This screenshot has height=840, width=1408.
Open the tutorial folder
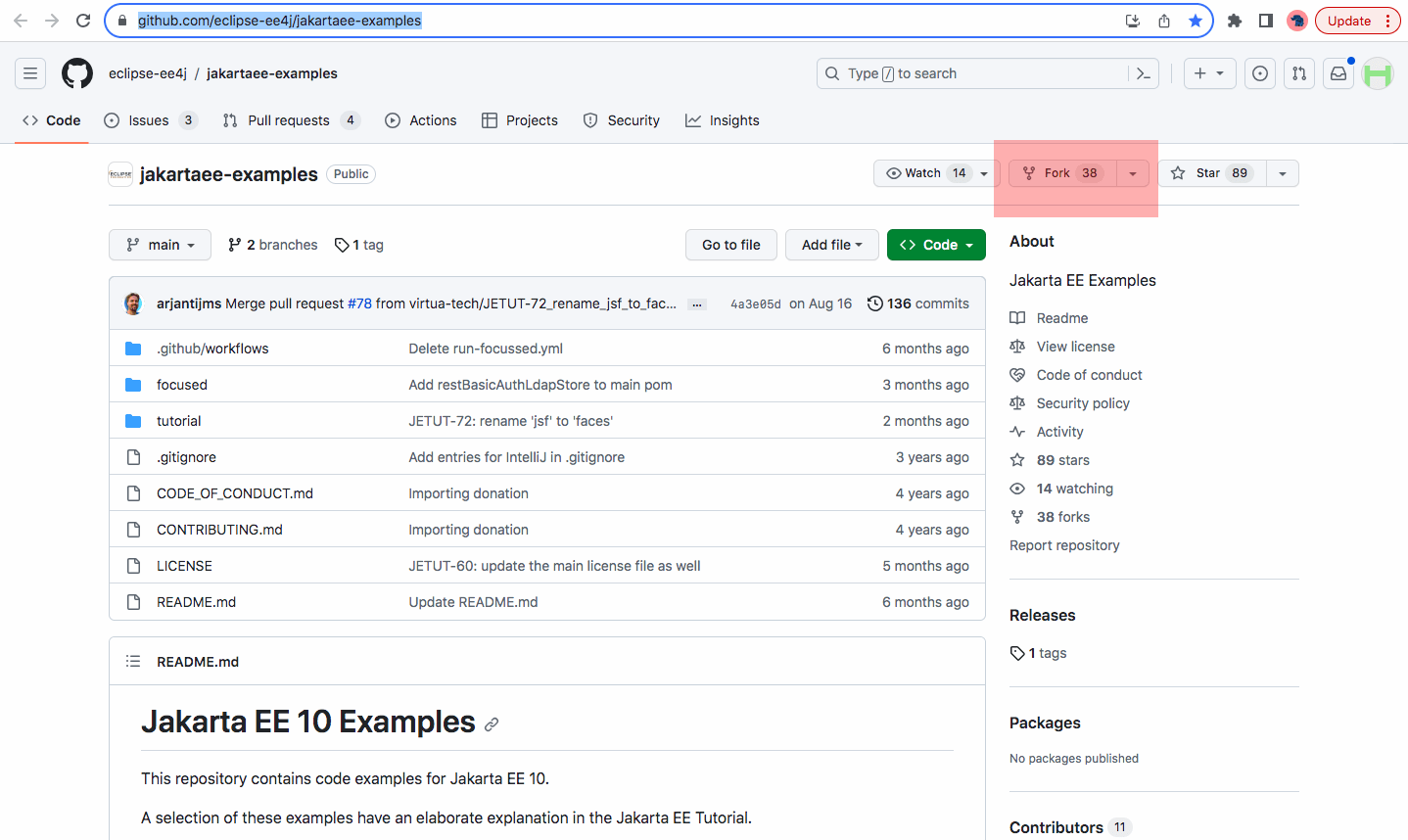point(179,421)
